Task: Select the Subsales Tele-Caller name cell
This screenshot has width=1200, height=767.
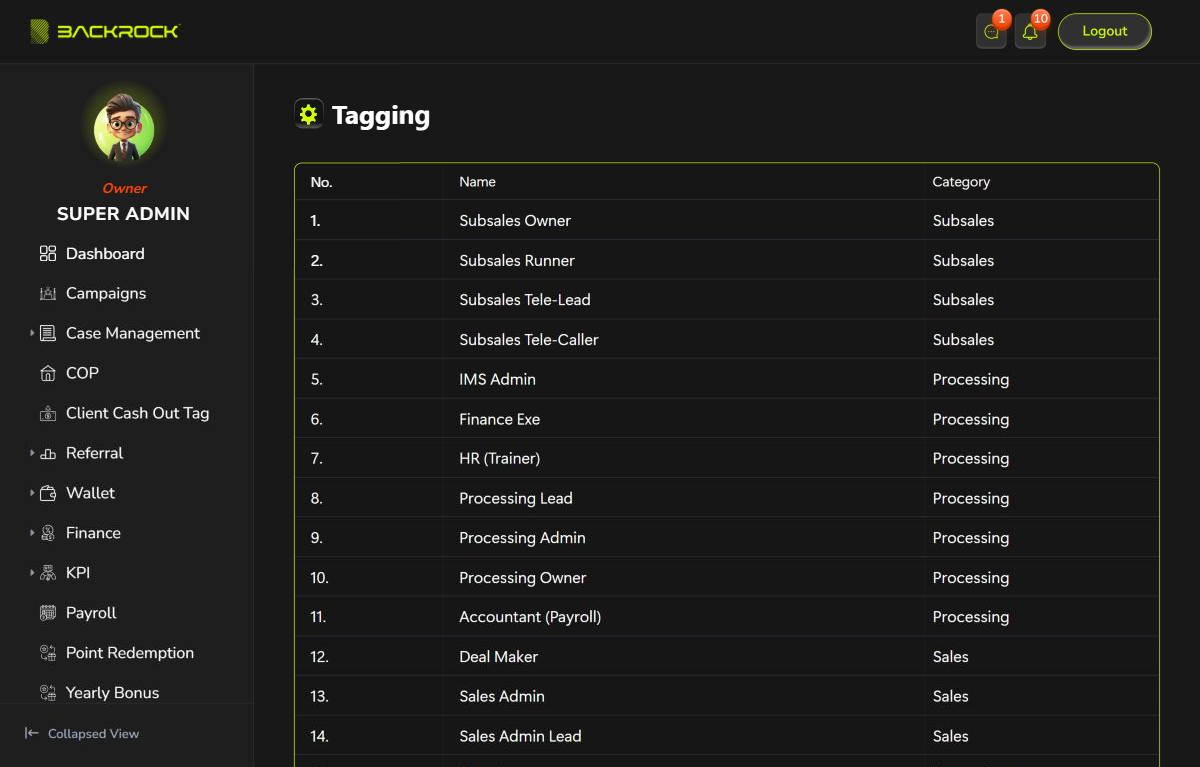Action: coord(529,340)
